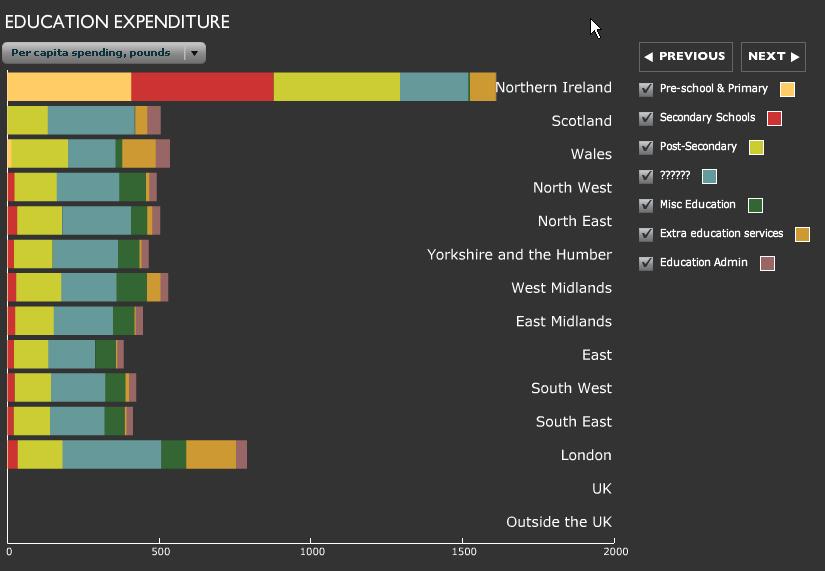
Task: Click London's teal bar segment
Action: pyautogui.click(x=111, y=455)
